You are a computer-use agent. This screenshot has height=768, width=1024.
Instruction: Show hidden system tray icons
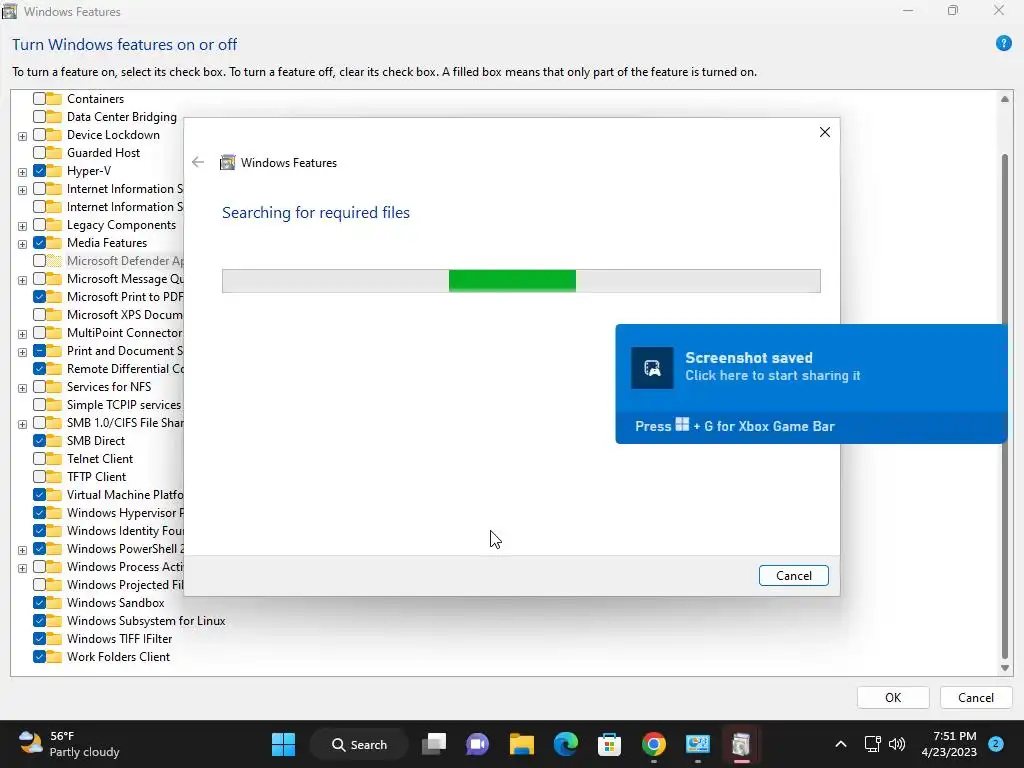click(841, 744)
